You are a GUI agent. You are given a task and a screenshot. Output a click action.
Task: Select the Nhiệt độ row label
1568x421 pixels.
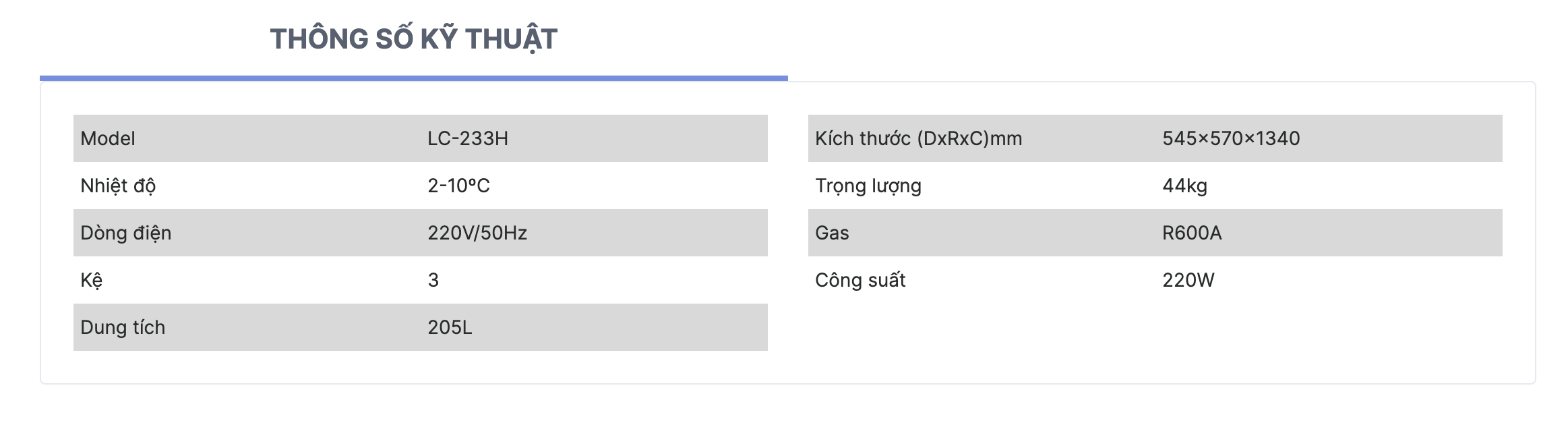click(118, 186)
